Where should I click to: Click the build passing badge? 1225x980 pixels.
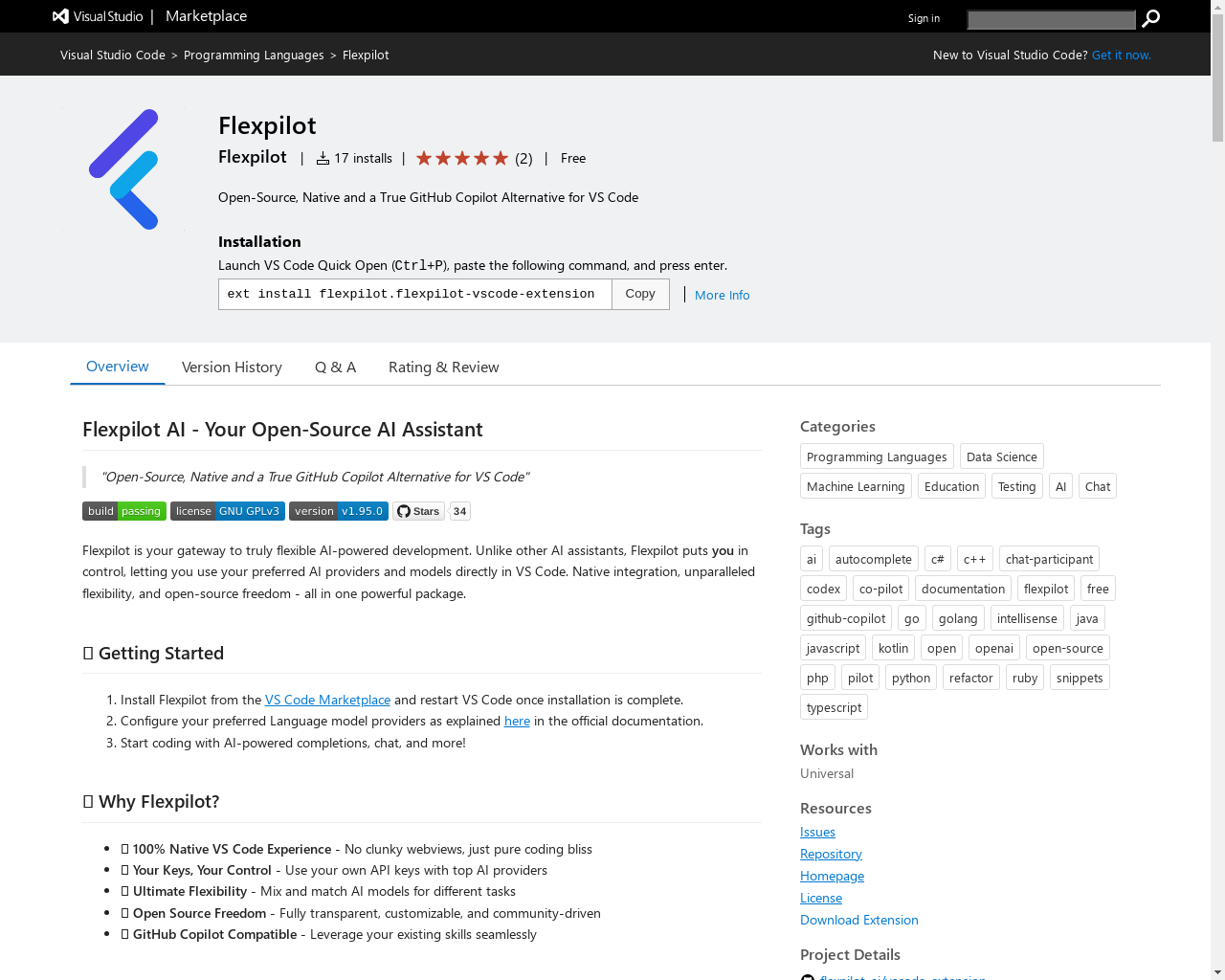pos(124,511)
